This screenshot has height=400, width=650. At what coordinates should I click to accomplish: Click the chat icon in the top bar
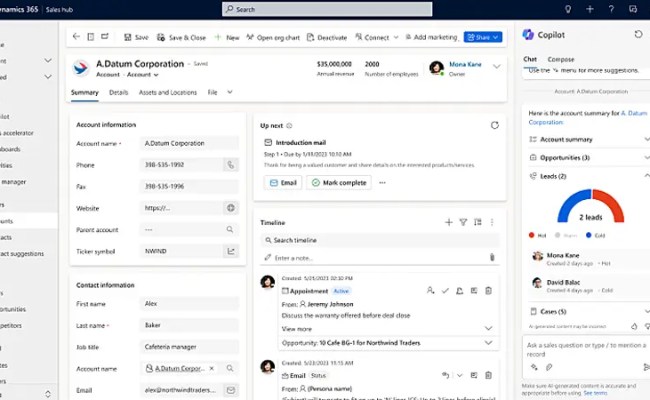(x=633, y=9)
